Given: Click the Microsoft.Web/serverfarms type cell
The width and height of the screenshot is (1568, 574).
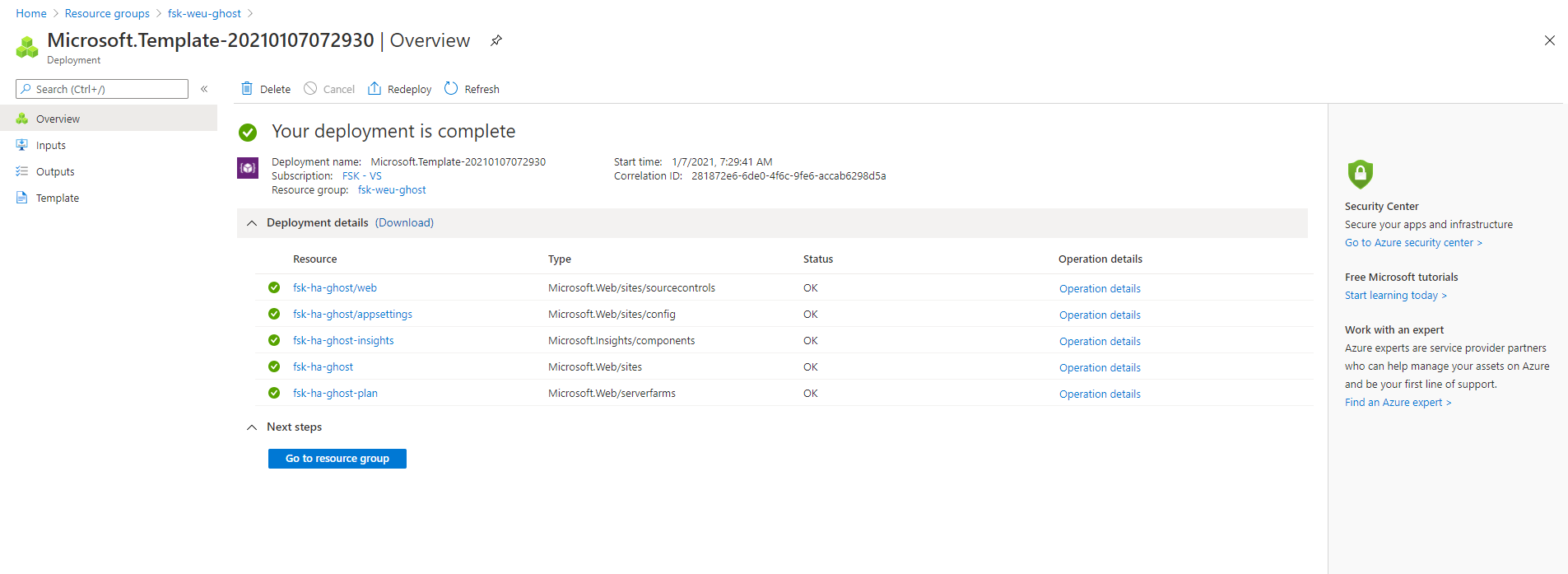Looking at the screenshot, I should (612, 394).
